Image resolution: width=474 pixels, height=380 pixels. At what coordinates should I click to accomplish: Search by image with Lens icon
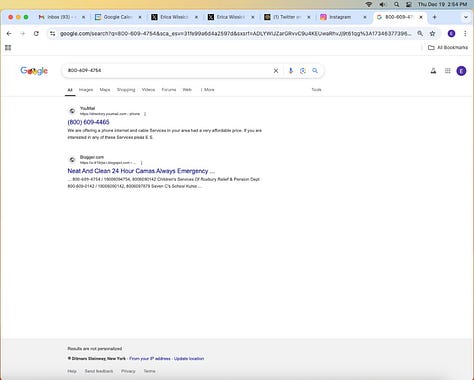tap(303, 71)
